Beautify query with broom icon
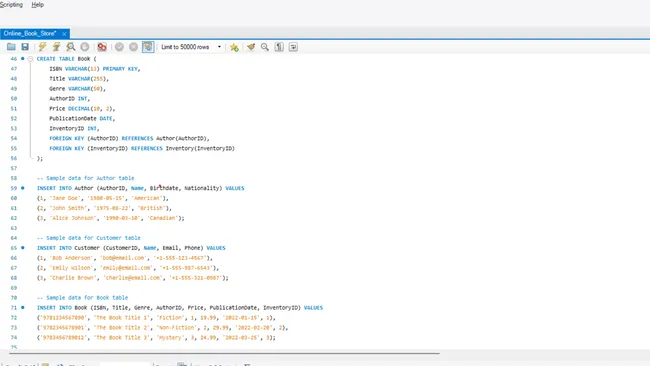 click(251, 47)
